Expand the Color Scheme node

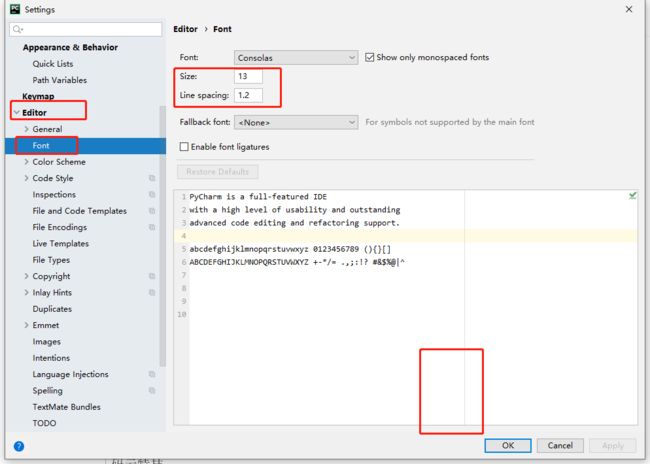point(27,162)
